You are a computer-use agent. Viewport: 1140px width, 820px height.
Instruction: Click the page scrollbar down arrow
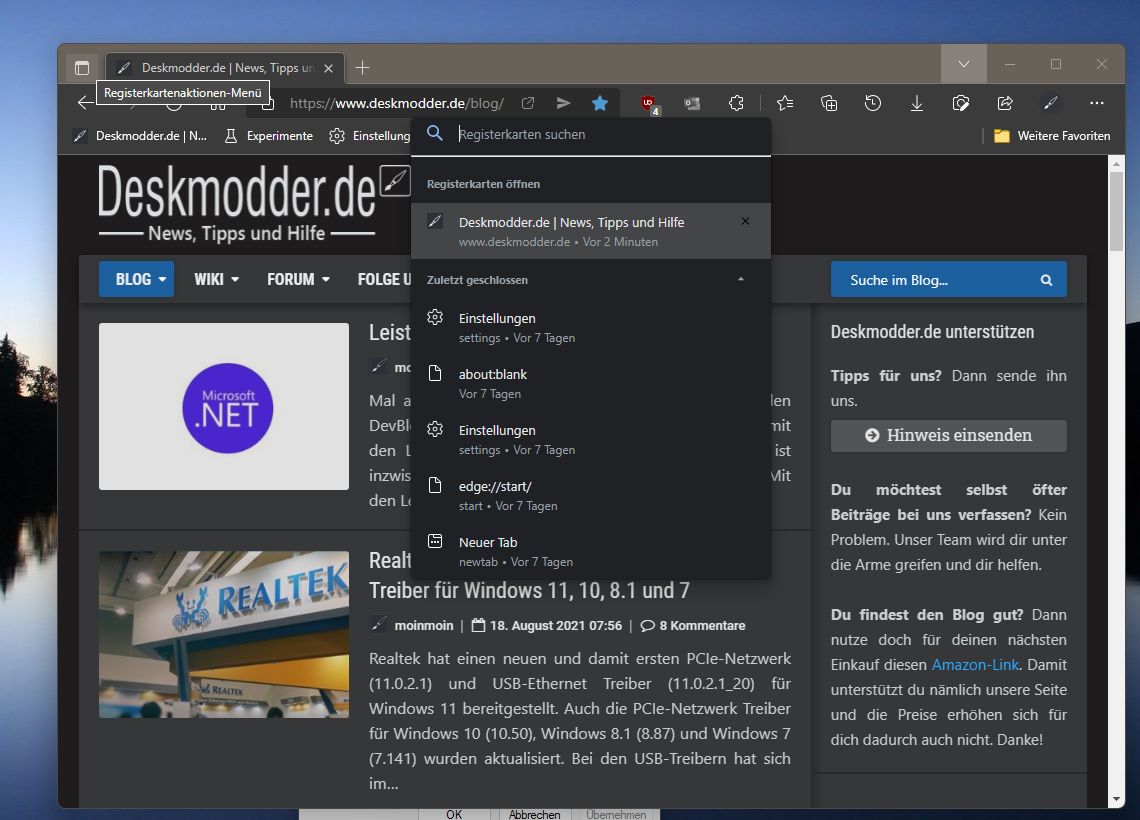click(1117, 799)
